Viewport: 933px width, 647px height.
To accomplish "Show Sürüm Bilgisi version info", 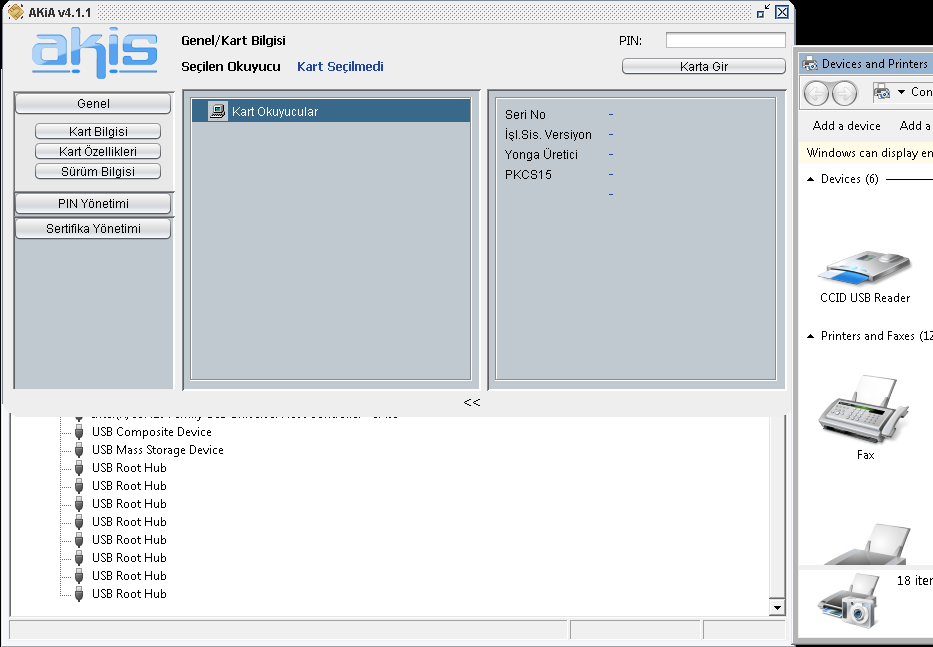I will [97, 172].
